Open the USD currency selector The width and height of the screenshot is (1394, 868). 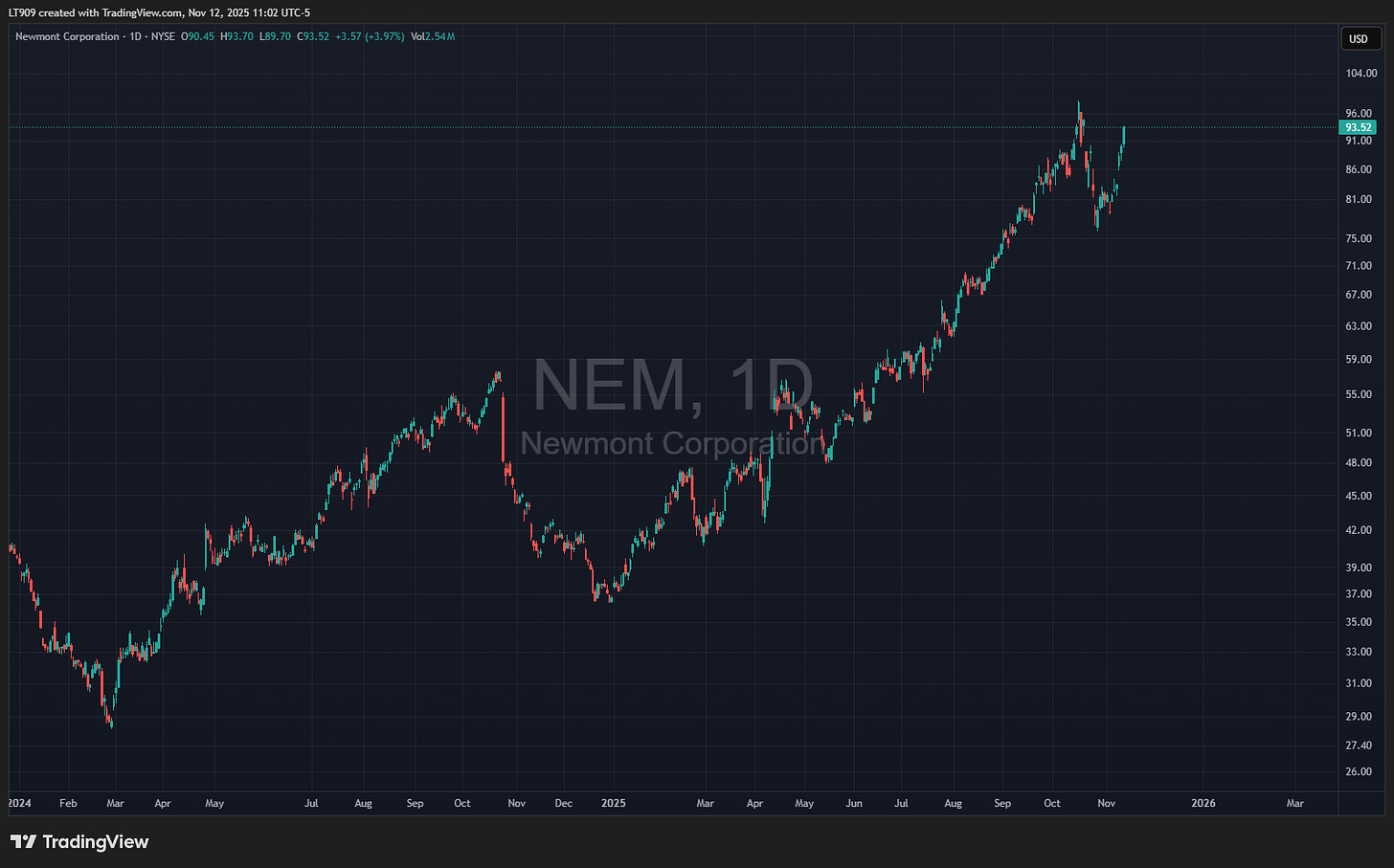tap(1359, 38)
